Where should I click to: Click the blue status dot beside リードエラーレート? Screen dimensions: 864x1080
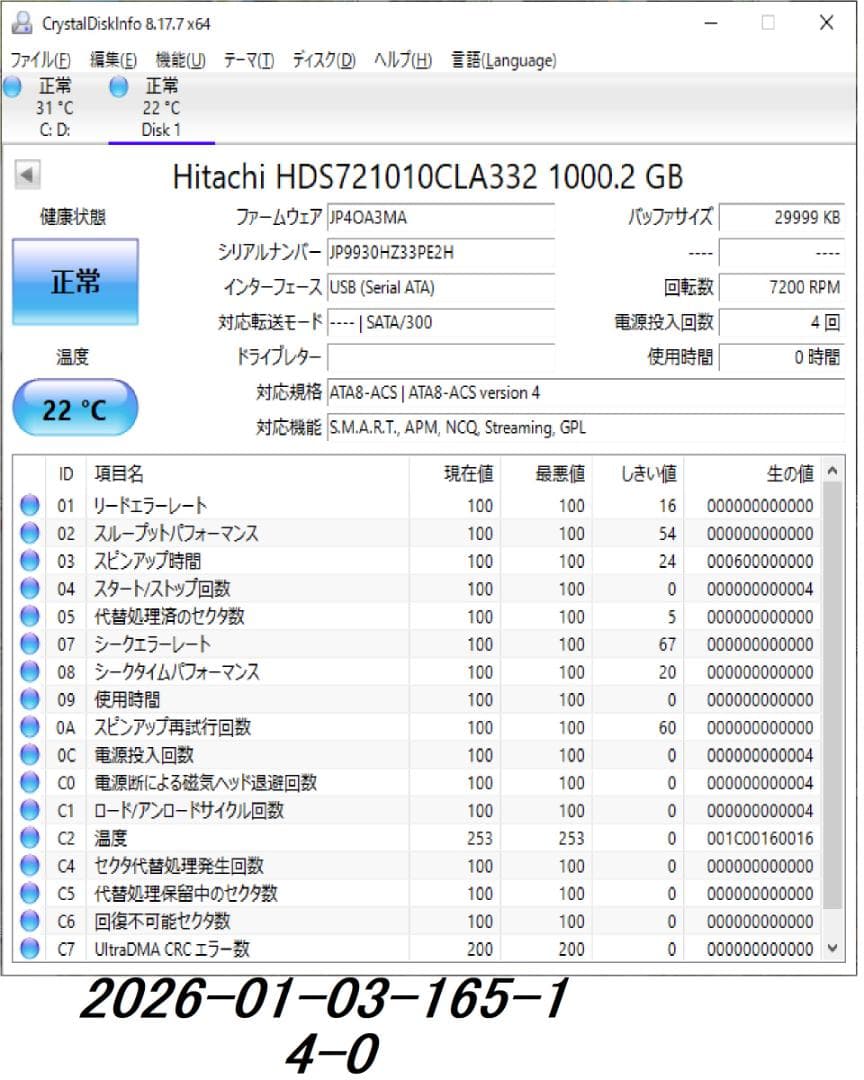click(x=30, y=506)
